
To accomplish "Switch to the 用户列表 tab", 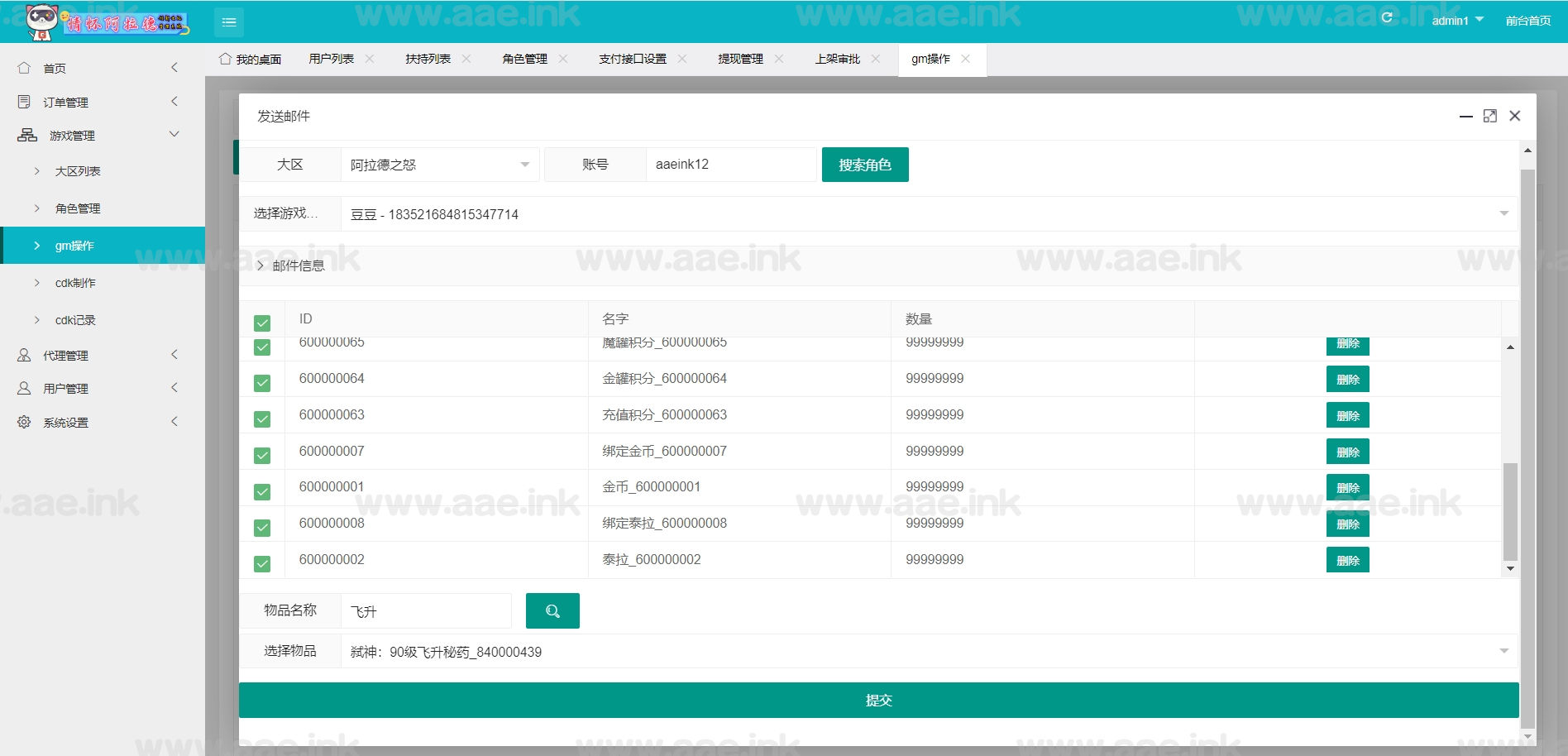I will 332,59.
